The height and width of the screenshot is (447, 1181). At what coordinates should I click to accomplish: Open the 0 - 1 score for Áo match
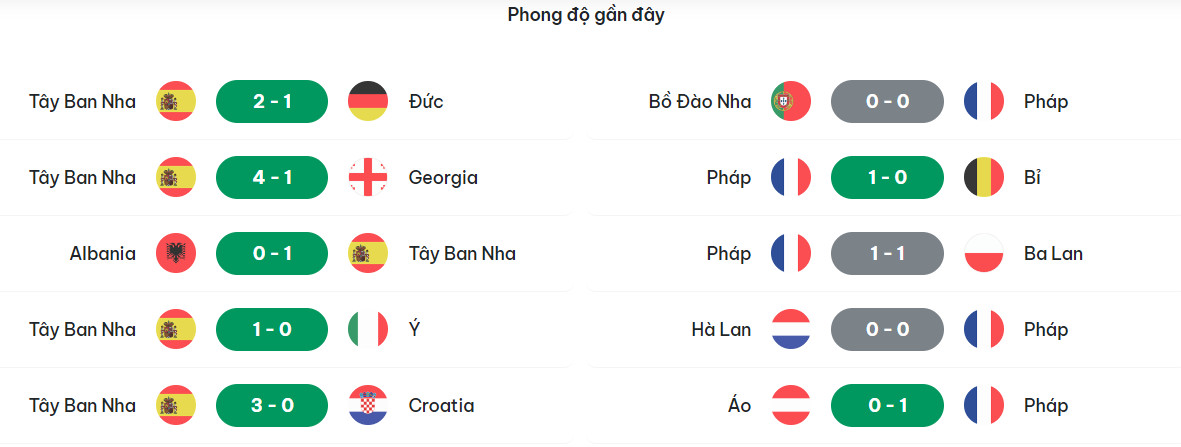(887, 405)
